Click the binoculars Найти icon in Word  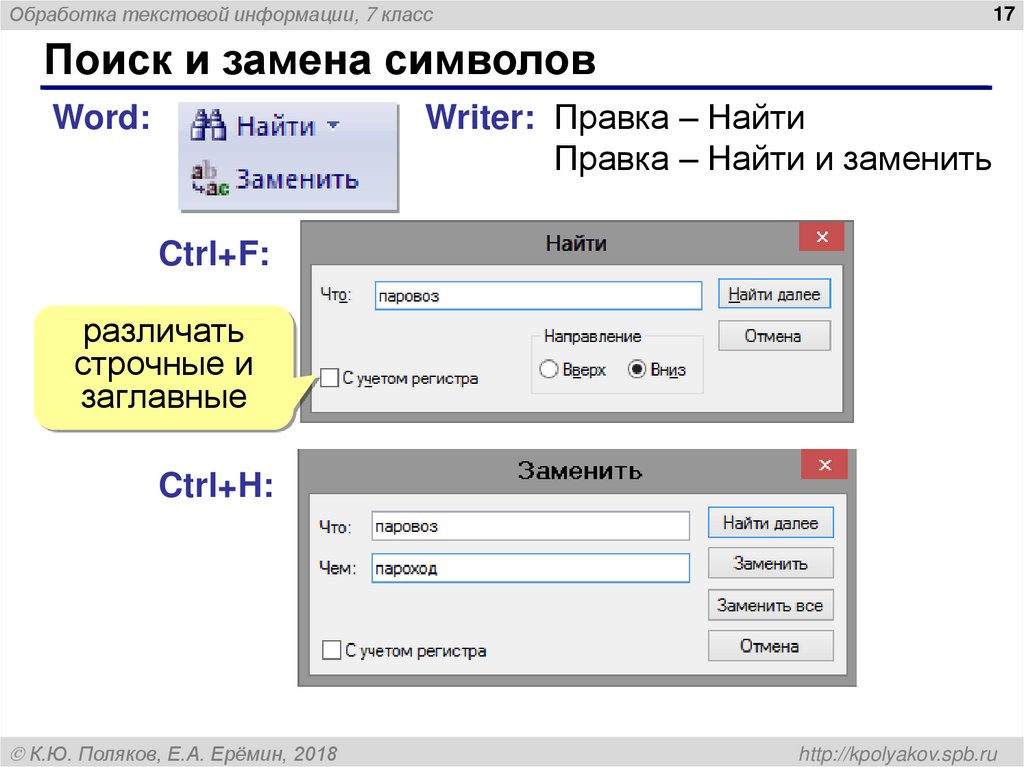point(208,124)
